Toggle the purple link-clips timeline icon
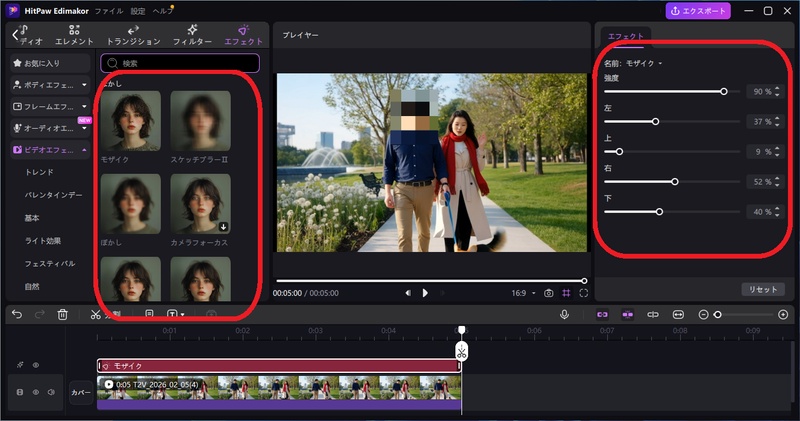800x421 pixels. pos(603,314)
